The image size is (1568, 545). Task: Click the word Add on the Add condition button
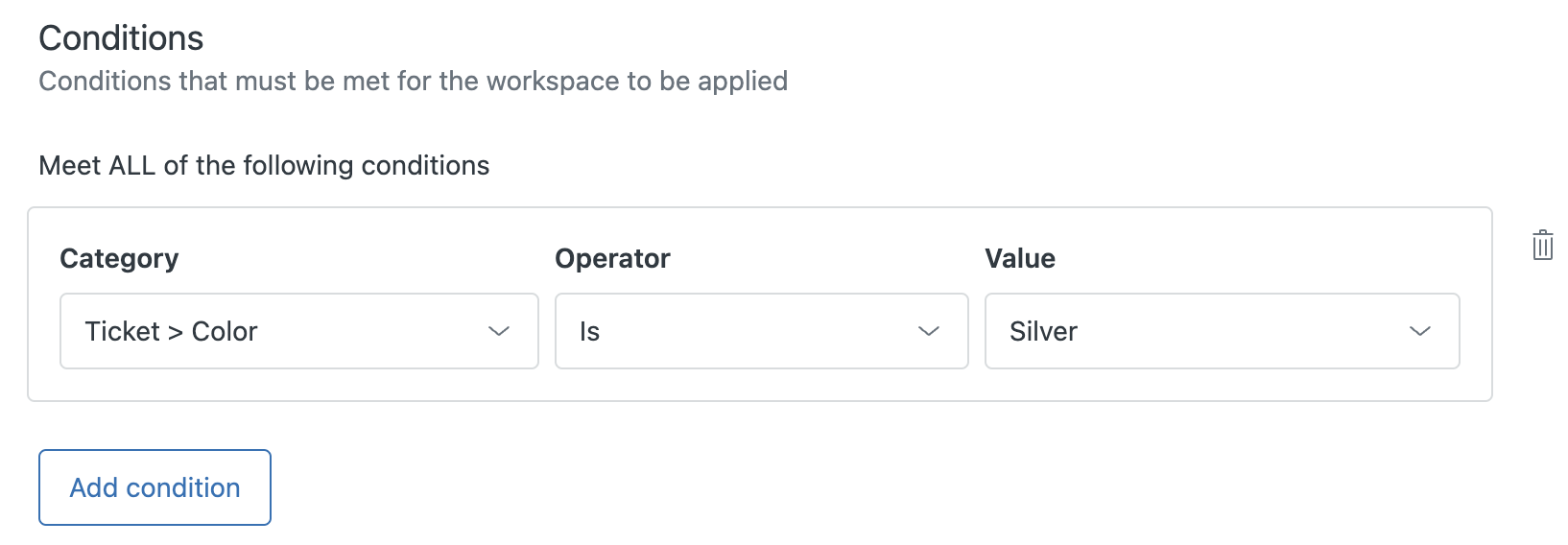point(94,487)
